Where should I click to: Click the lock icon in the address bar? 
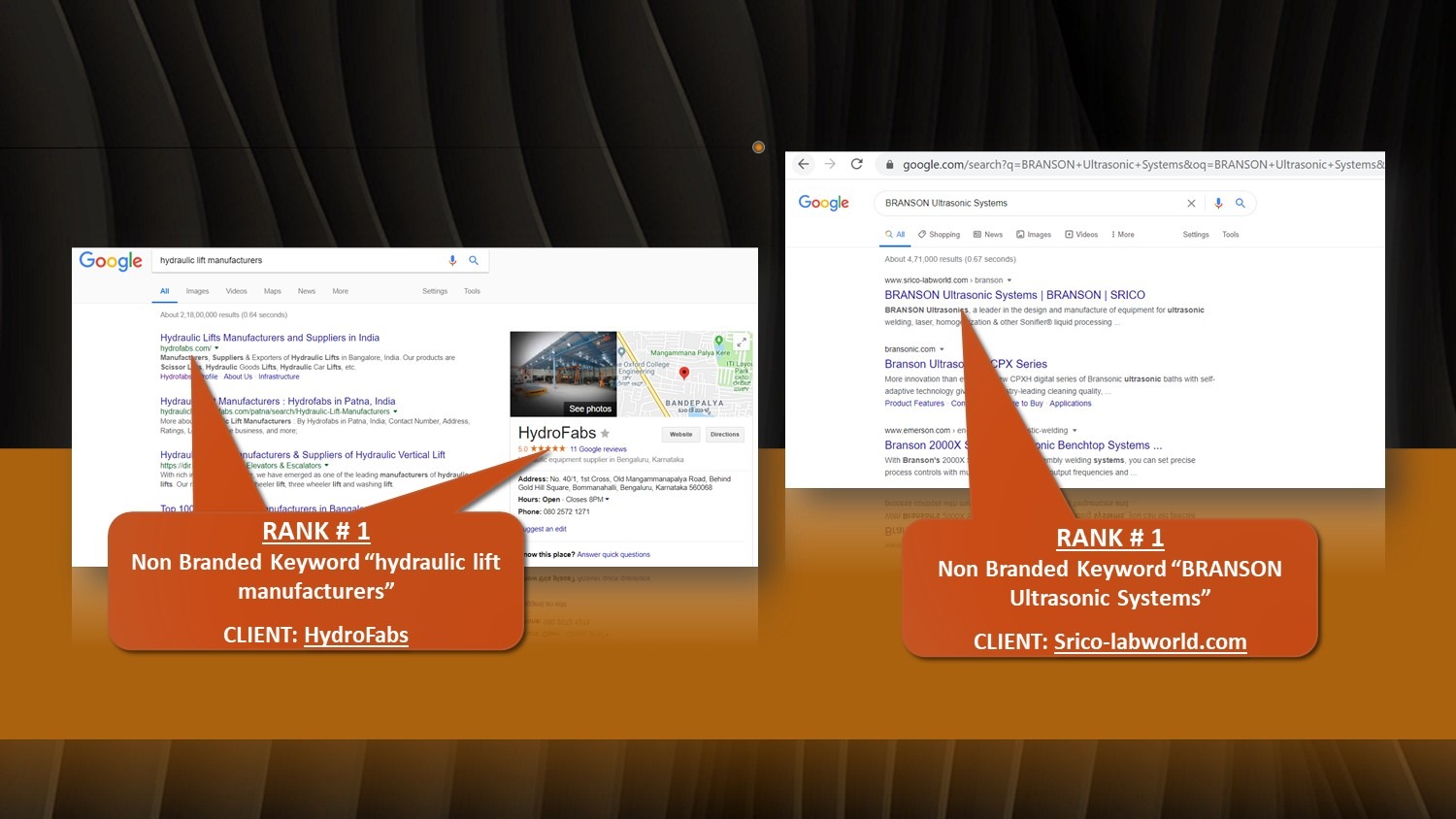point(889,165)
